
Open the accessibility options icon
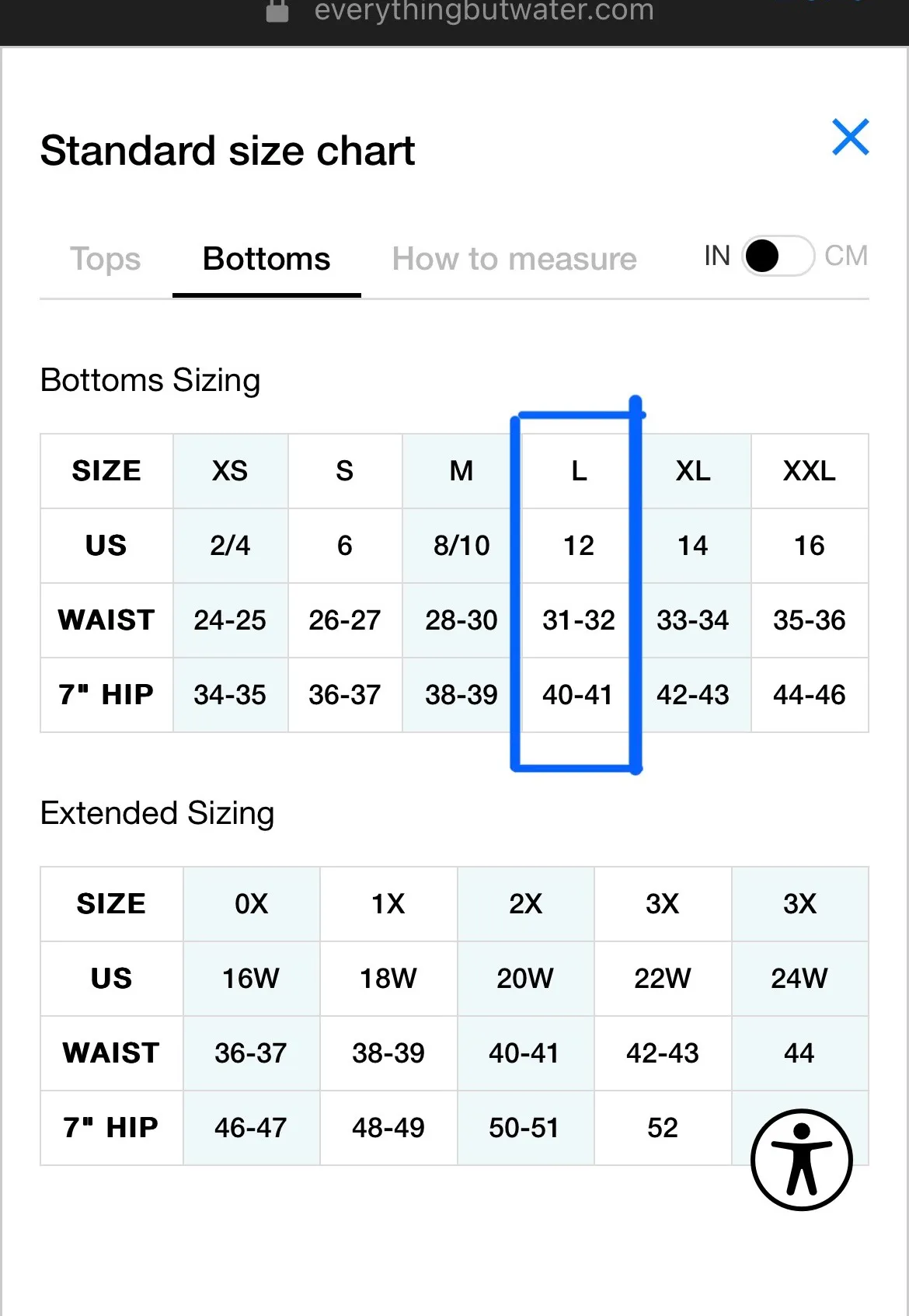pyautogui.click(x=801, y=1159)
